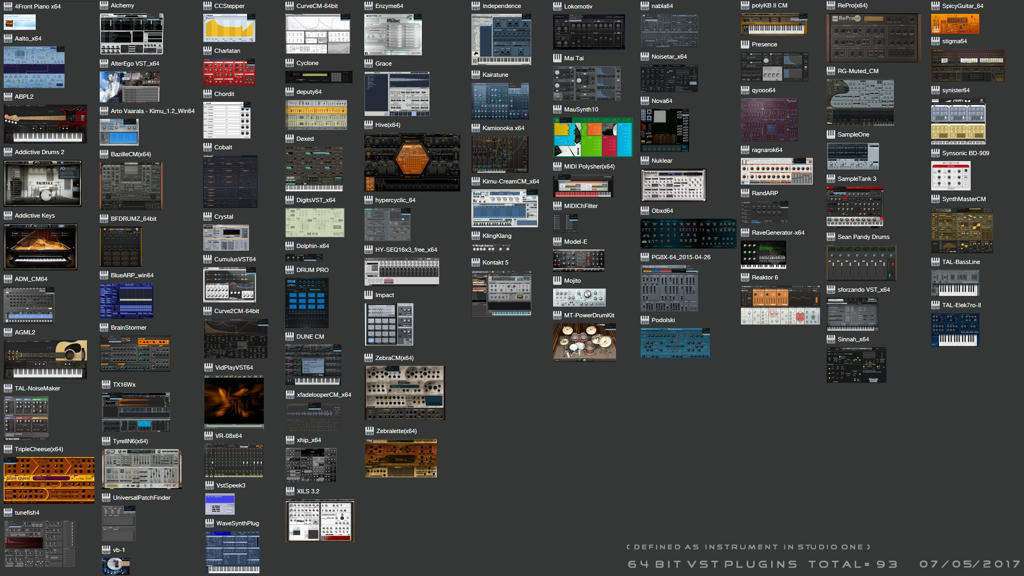1024x576 pixels.
Task: Click the keyboard icon beside Reaktor 6
Action: pos(745,277)
